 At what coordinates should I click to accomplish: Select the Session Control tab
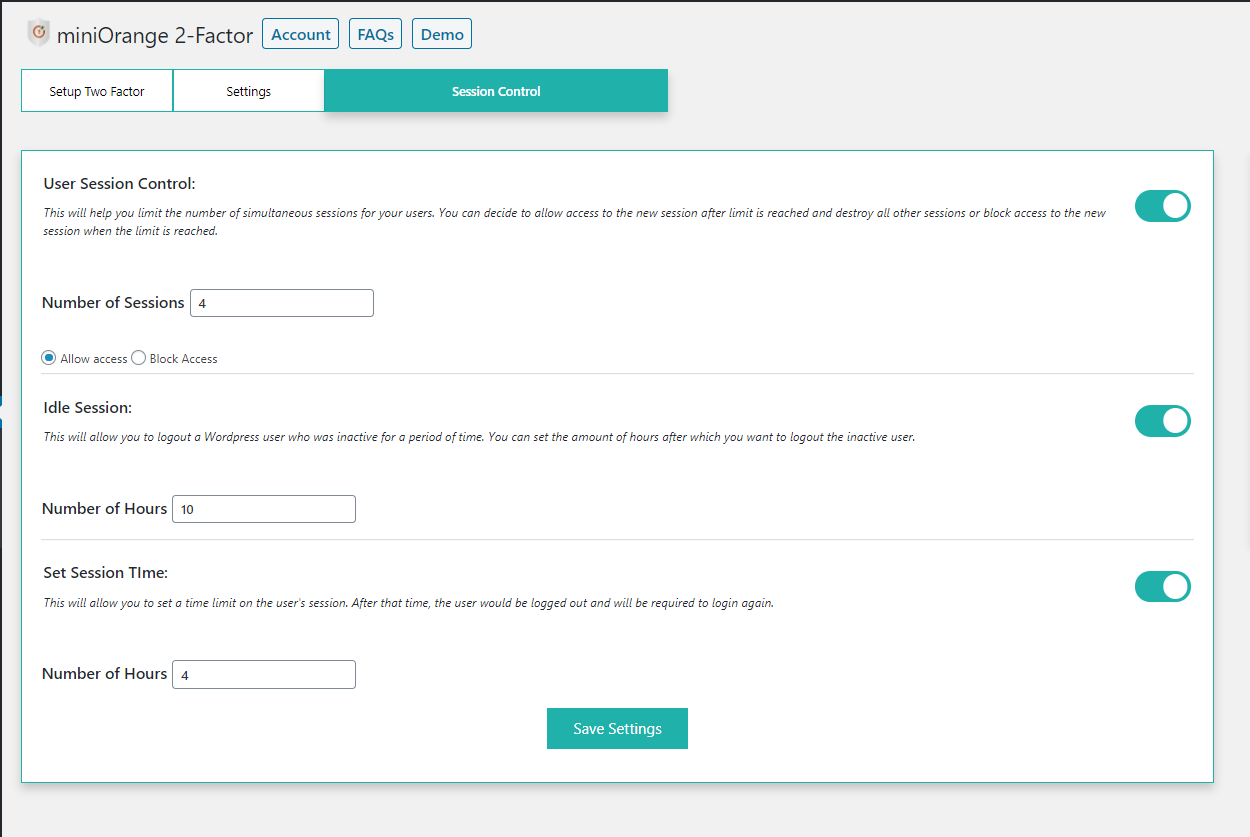point(496,91)
